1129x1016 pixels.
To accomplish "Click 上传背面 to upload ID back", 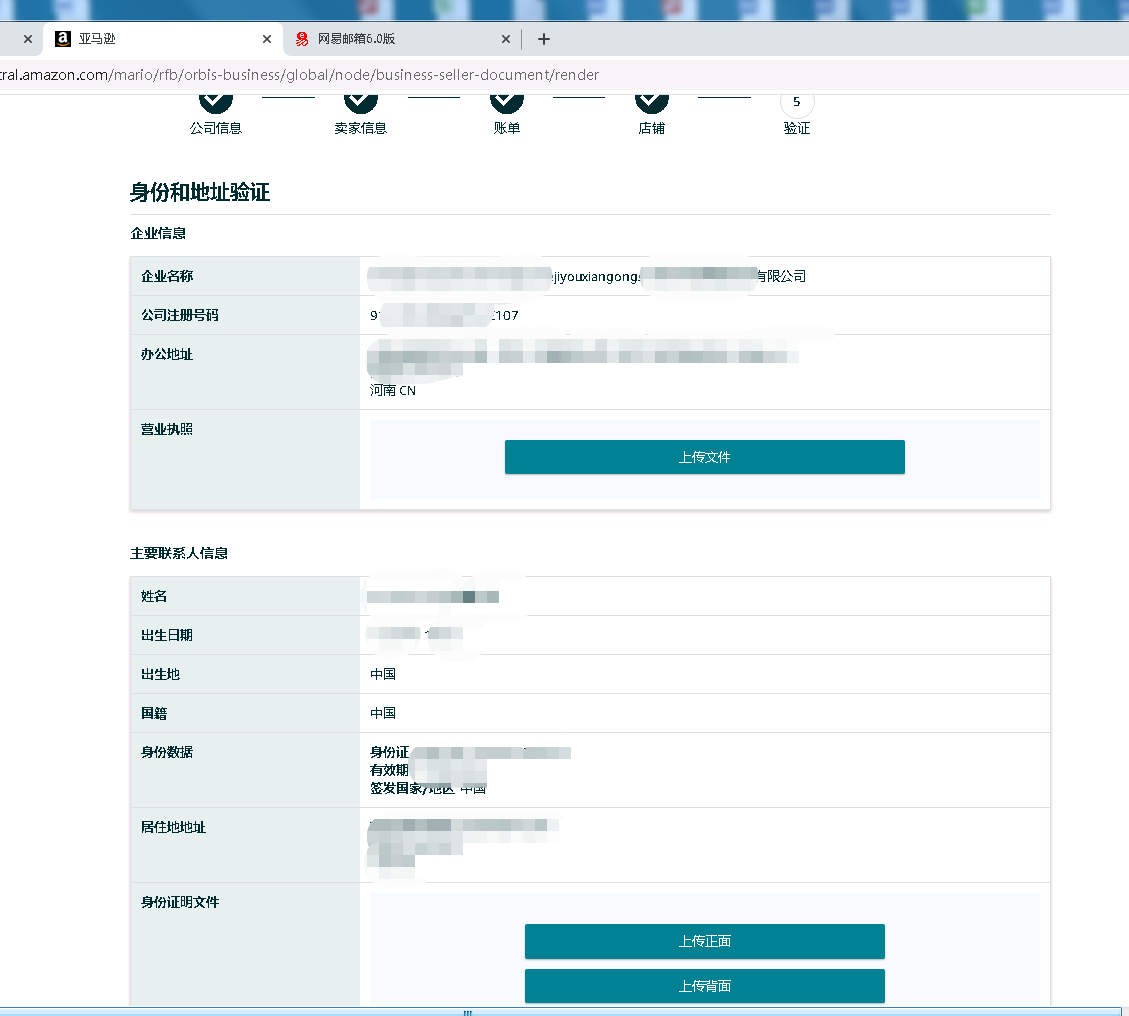I will click(x=704, y=986).
